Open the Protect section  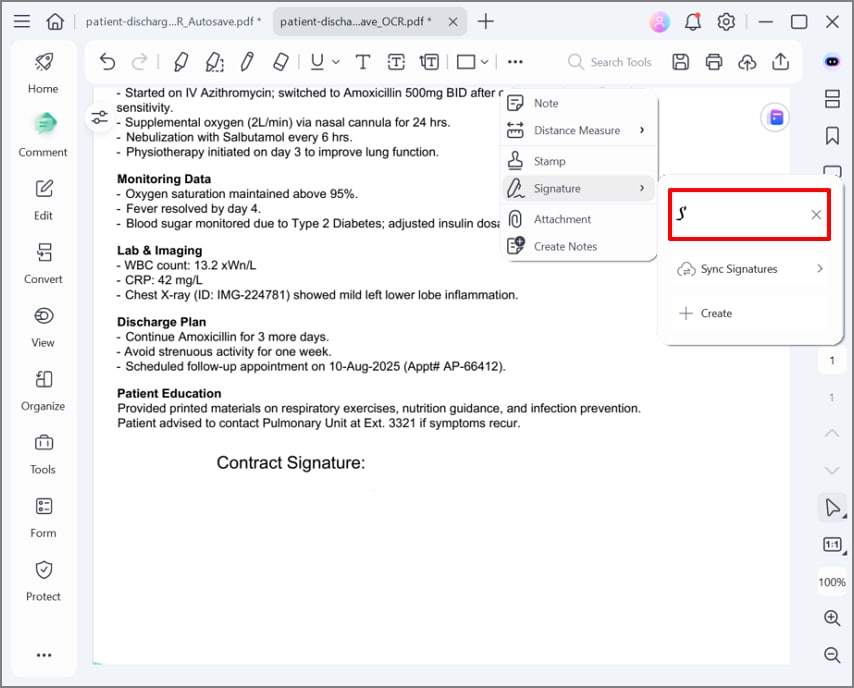click(x=42, y=580)
